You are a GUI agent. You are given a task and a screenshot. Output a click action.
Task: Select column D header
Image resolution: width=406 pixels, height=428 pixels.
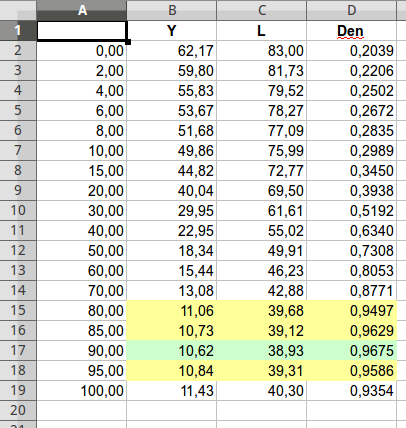[352, 10]
